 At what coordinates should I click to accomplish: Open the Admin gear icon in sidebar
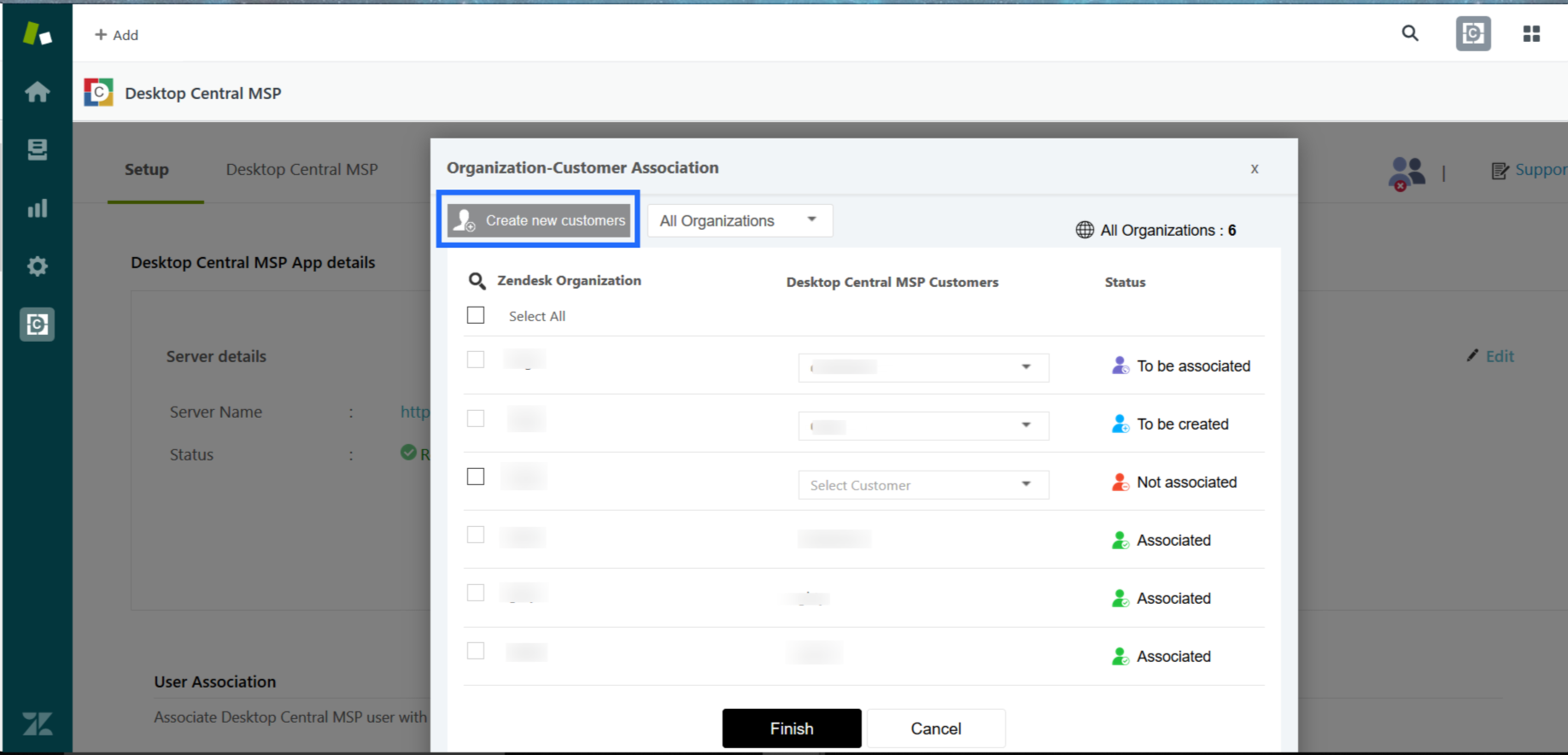(x=37, y=266)
